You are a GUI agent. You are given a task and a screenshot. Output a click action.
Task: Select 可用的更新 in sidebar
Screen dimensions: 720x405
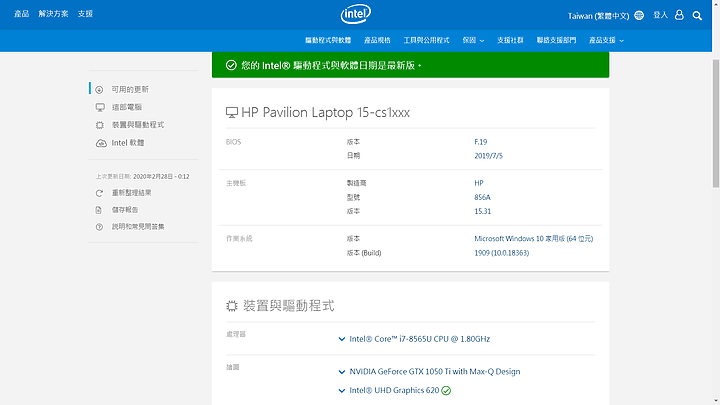pyautogui.click(x=130, y=90)
